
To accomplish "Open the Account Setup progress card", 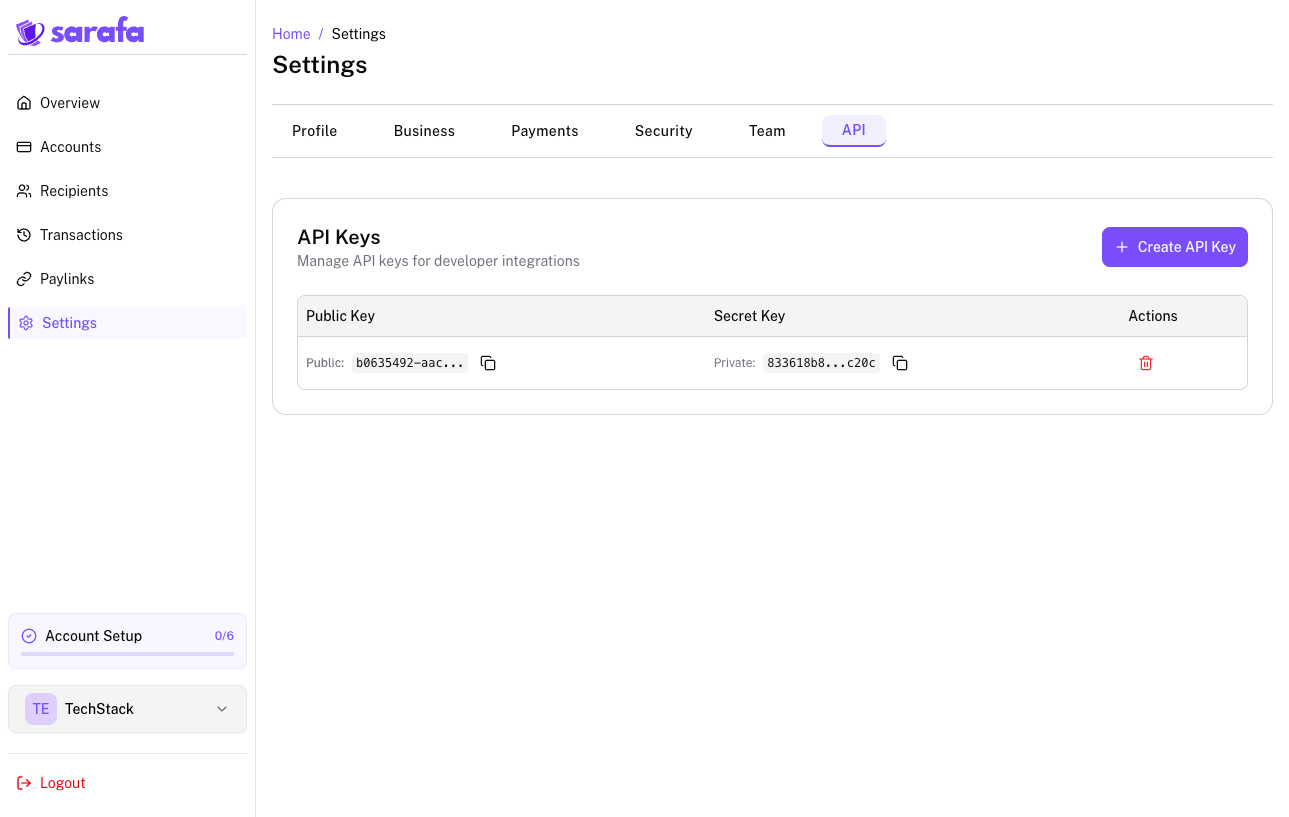I will pyautogui.click(x=127, y=641).
